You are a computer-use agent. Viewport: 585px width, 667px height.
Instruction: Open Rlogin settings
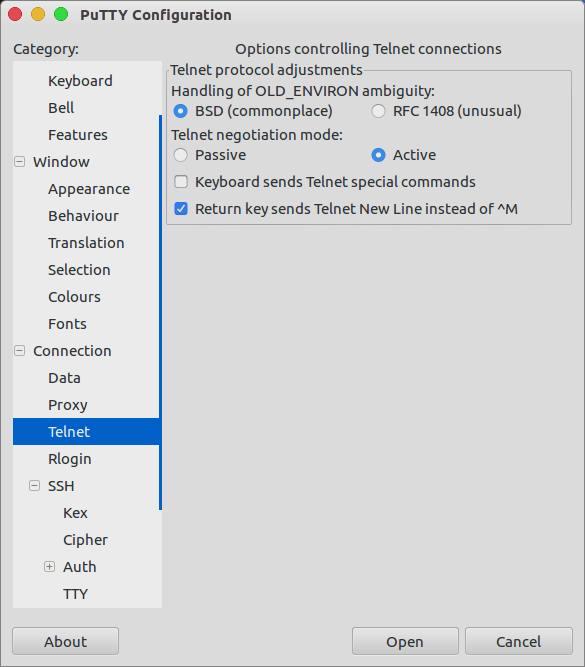[70, 459]
